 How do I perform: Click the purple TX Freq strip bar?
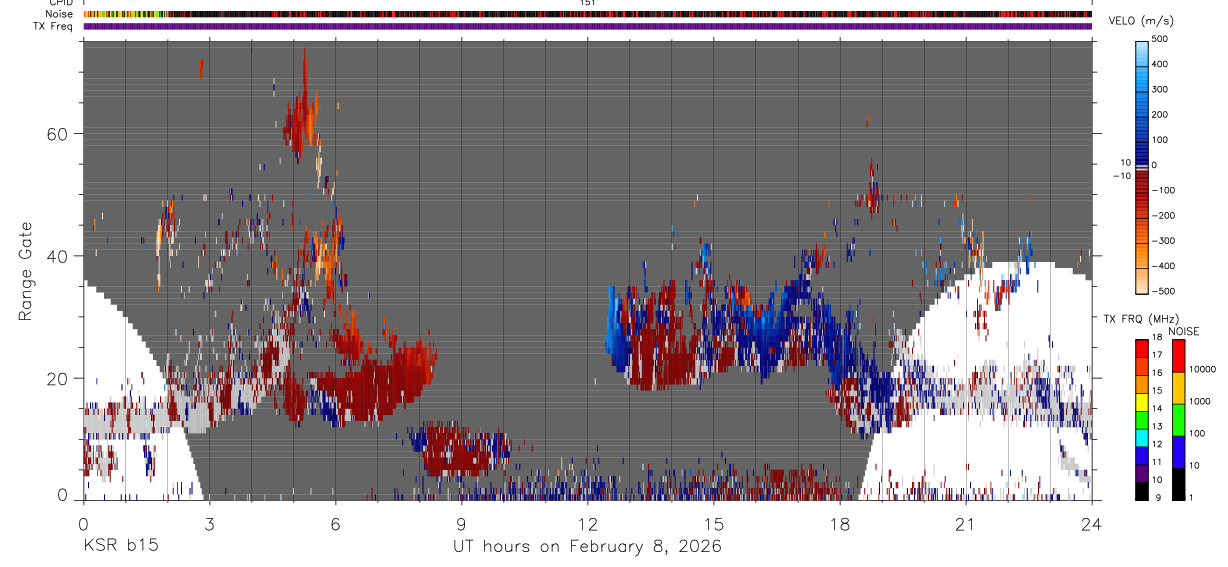[587, 26]
